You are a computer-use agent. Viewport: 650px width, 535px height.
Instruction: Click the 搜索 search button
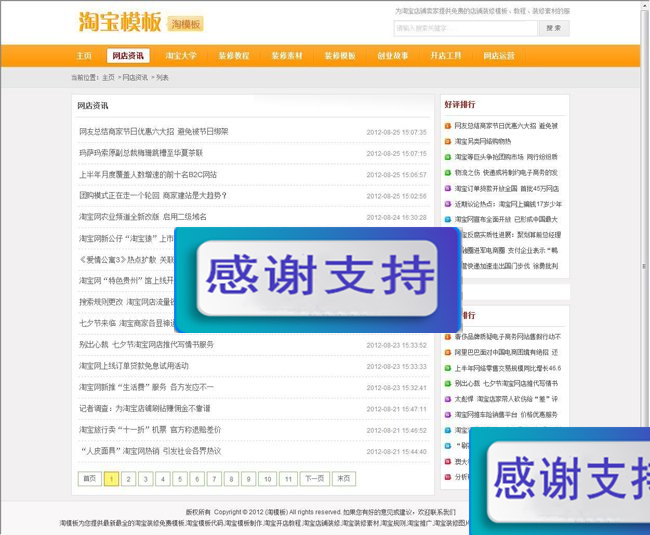[554, 28]
